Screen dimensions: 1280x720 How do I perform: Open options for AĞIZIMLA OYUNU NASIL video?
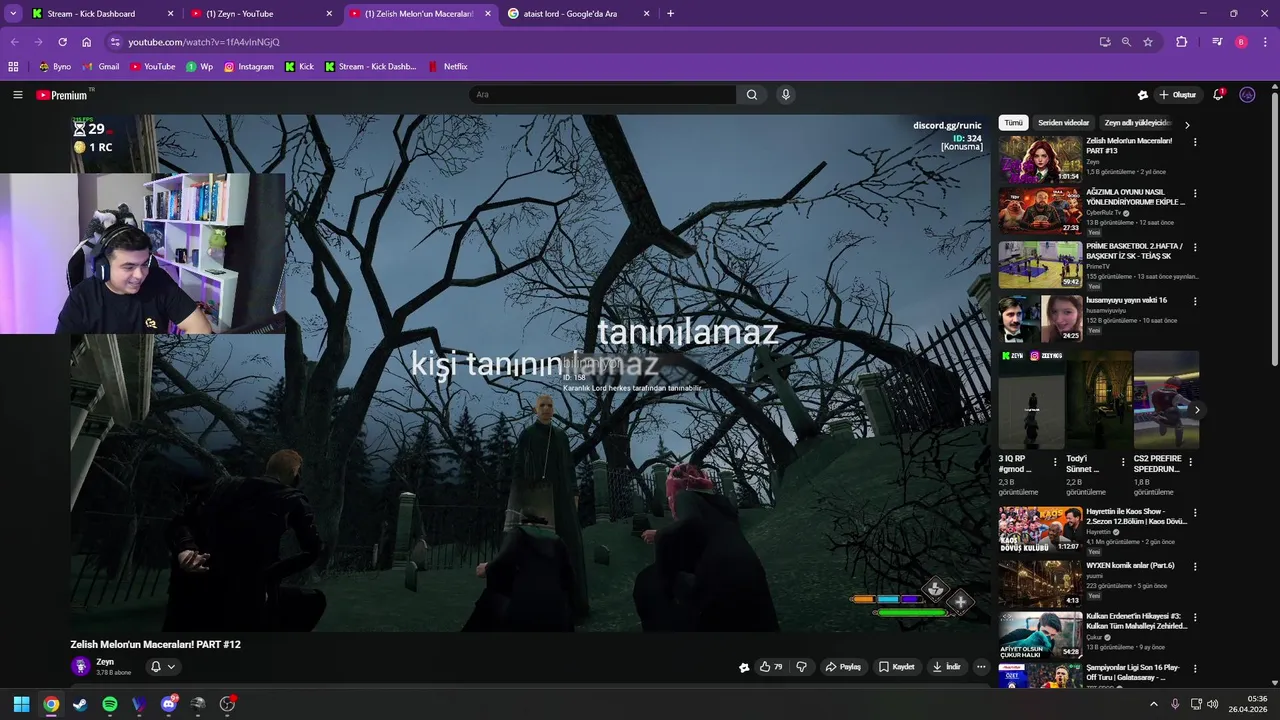pyautogui.click(x=1195, y=193)
